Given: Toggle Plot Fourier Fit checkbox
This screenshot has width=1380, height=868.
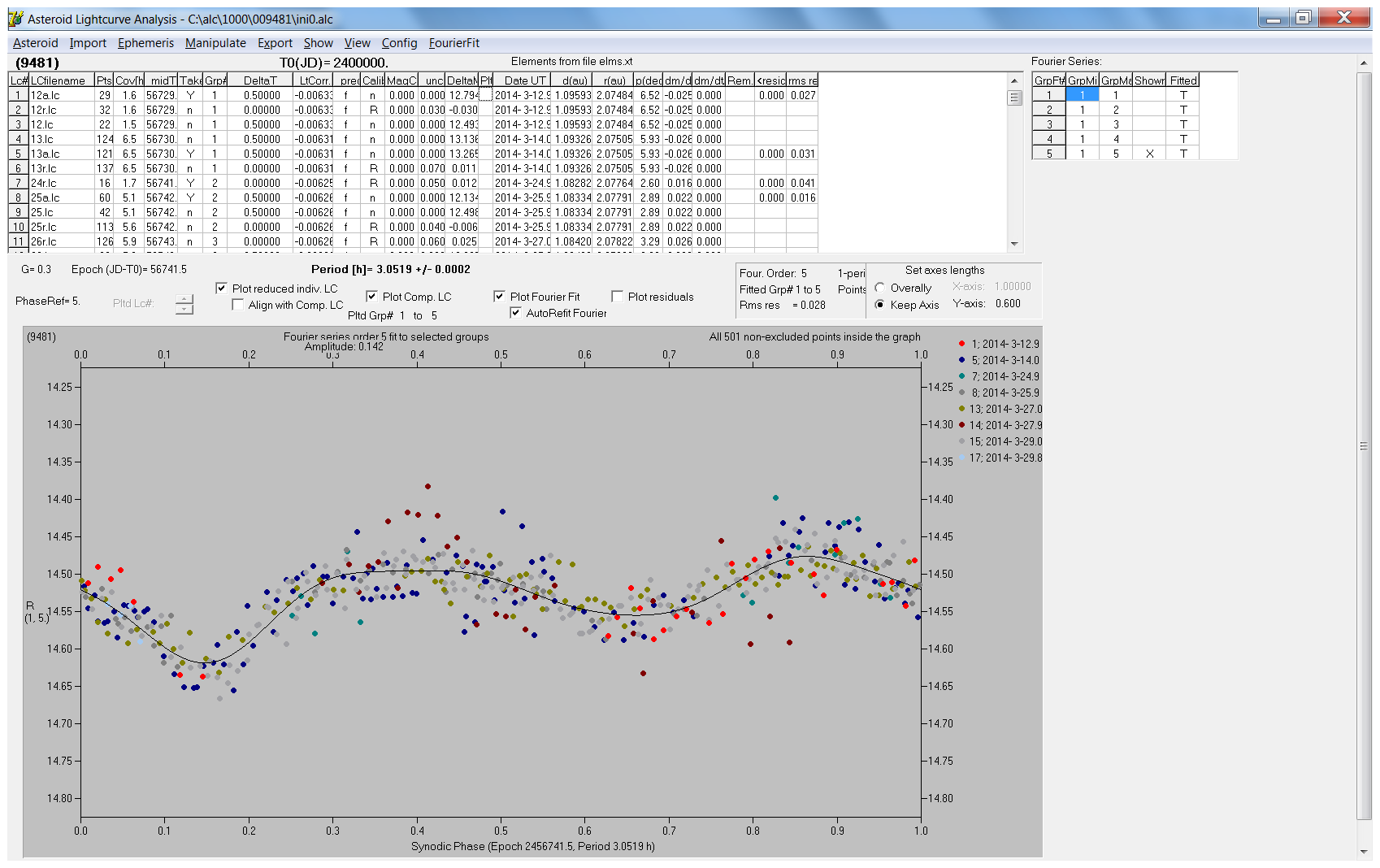Looking at the screenshot, I should pyautogui.click(x=499, y=297).
